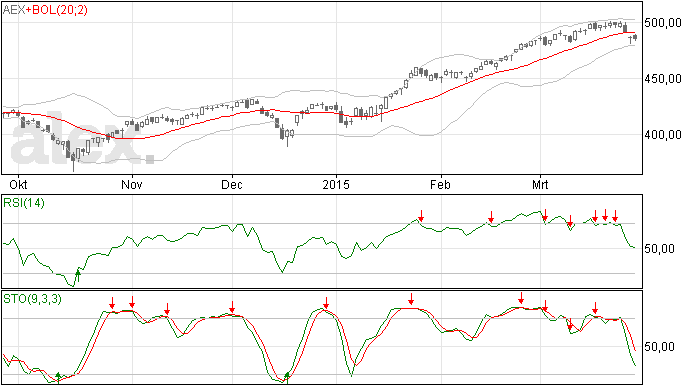
Task: Select the rightmost red arrow in RSI panel
Action: 615,215
